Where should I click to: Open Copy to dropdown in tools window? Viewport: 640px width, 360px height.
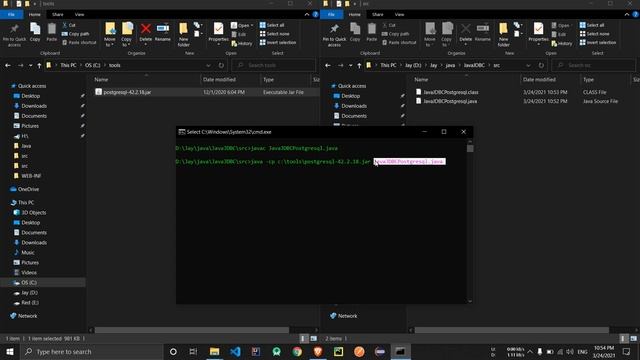(x=127, y=42)
